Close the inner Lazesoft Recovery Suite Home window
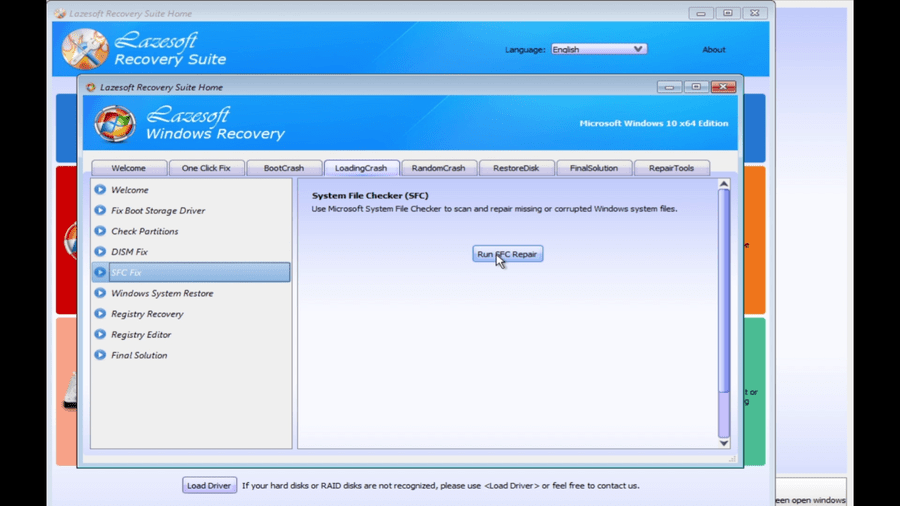The height and width of the screenshot is (506, 900). click(723, 87)
